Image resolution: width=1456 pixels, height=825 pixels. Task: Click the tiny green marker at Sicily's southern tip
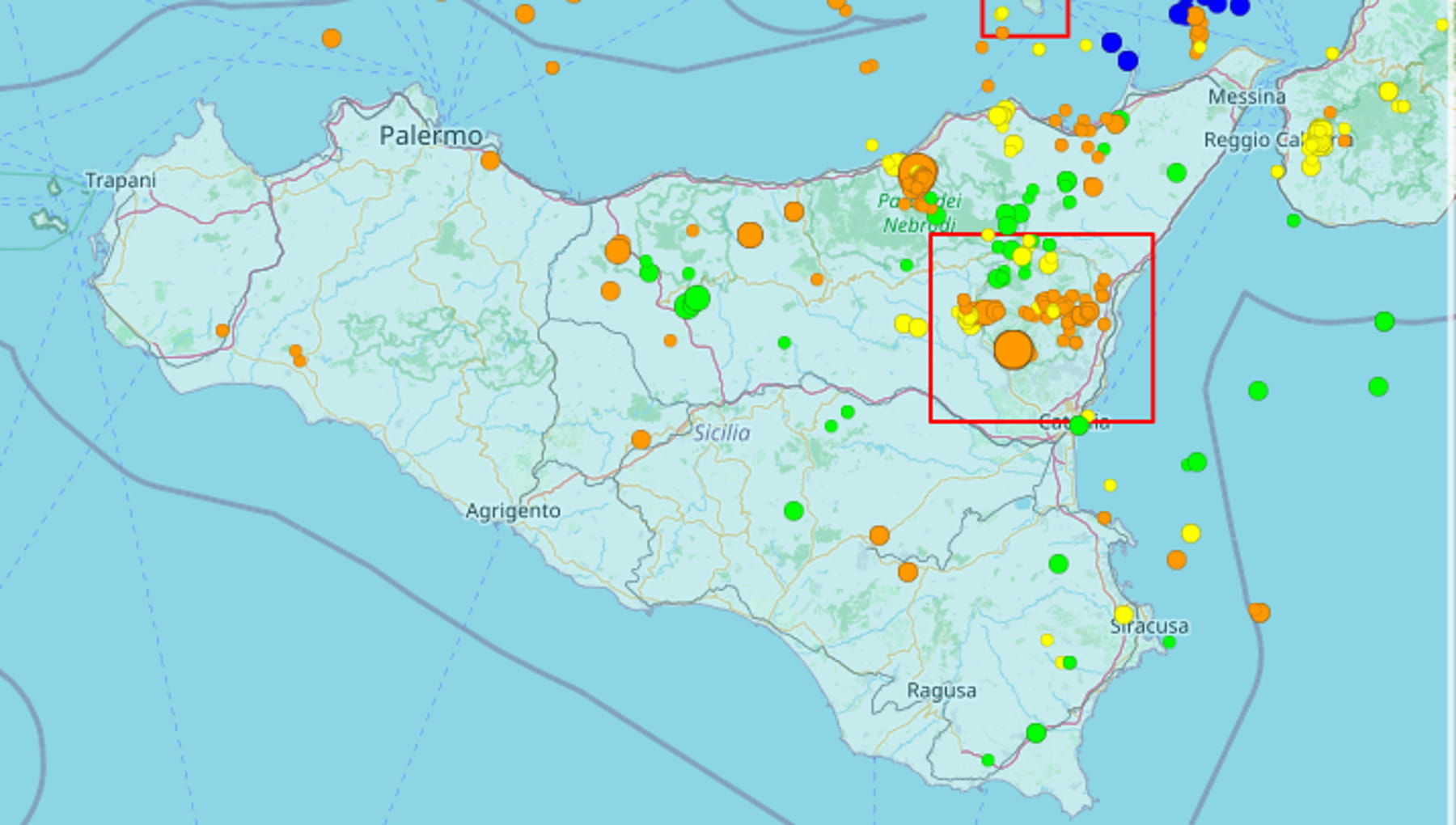pyautogui.click(x=988, y=760)
